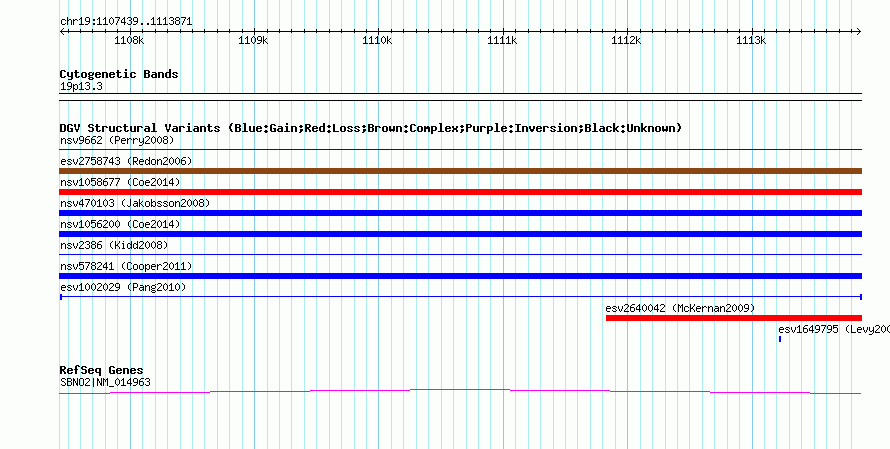This screenshot has width=890, height=449.
Task: Click the 1109k ruler tick label
Action: click(x=254, y=41)
